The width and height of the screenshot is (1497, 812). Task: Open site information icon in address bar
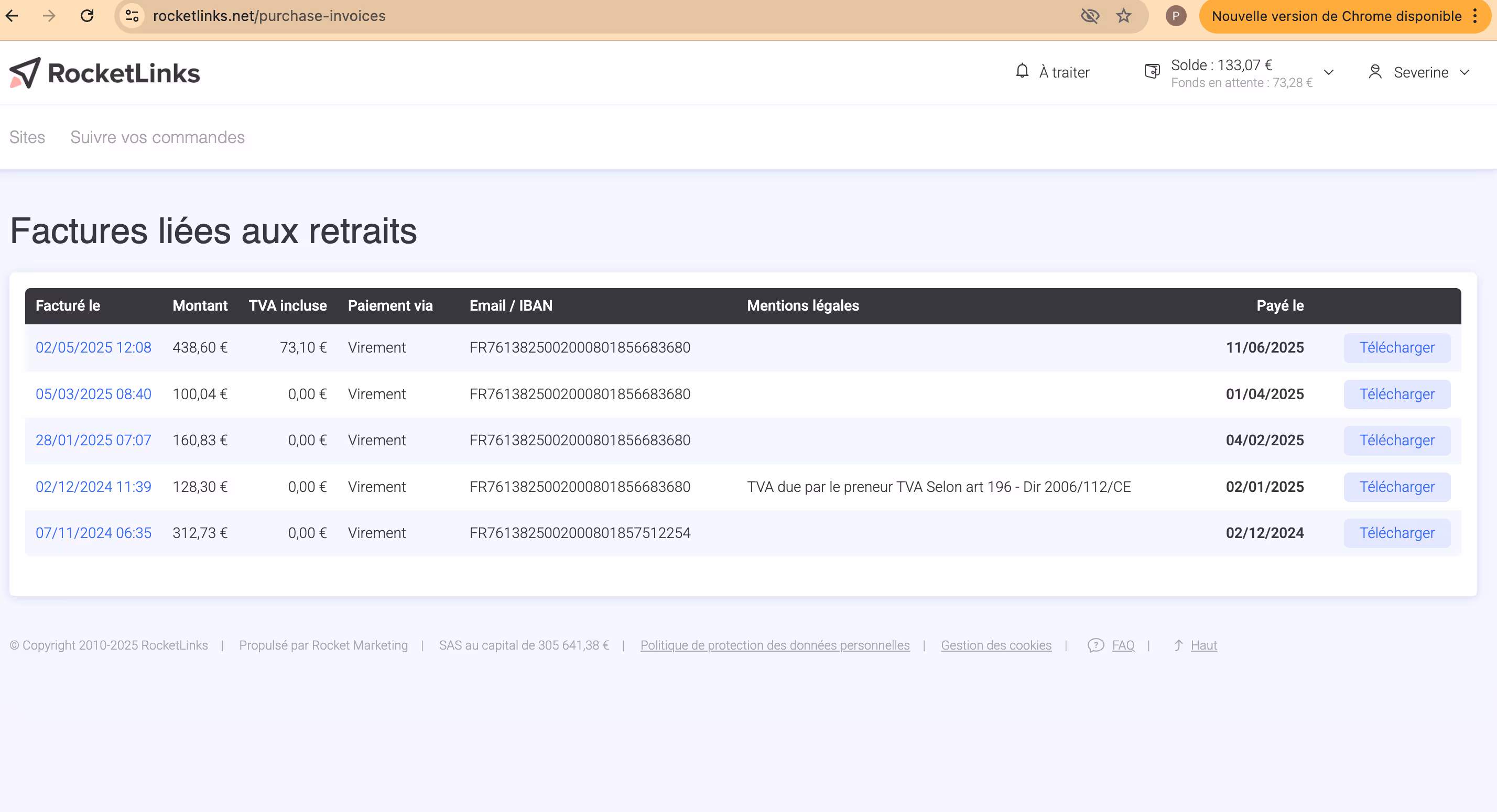(x=133, y=16)
